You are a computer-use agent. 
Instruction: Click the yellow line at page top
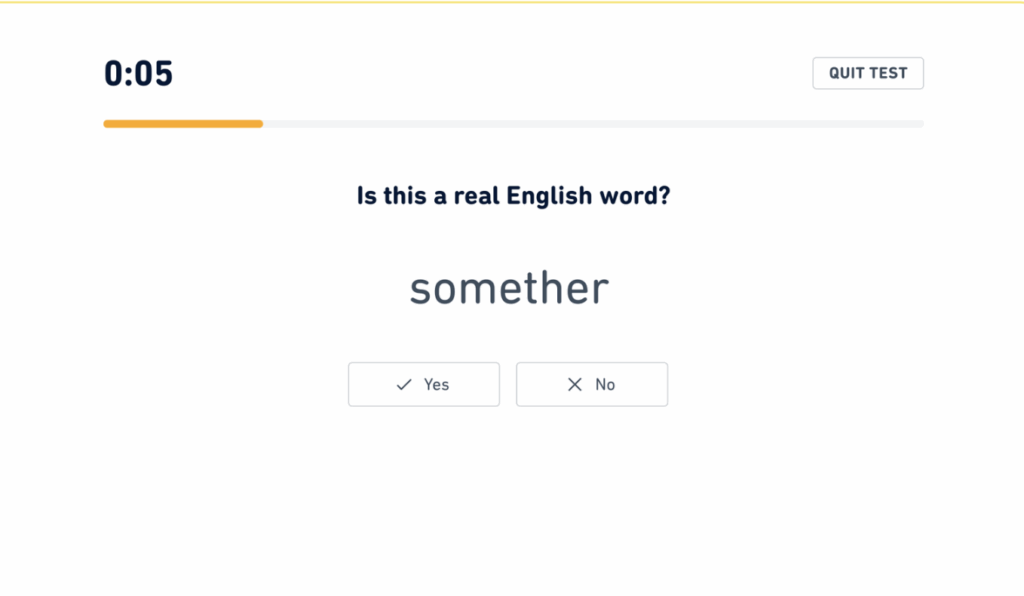(512, 2)
